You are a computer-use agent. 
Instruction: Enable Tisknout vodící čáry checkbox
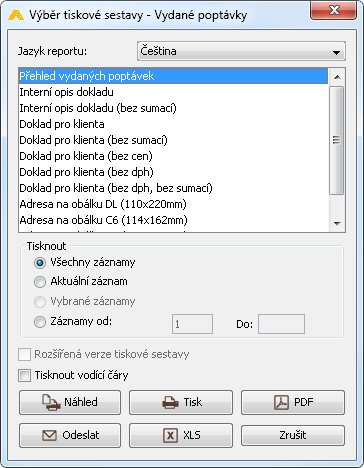tap(25, 375)
